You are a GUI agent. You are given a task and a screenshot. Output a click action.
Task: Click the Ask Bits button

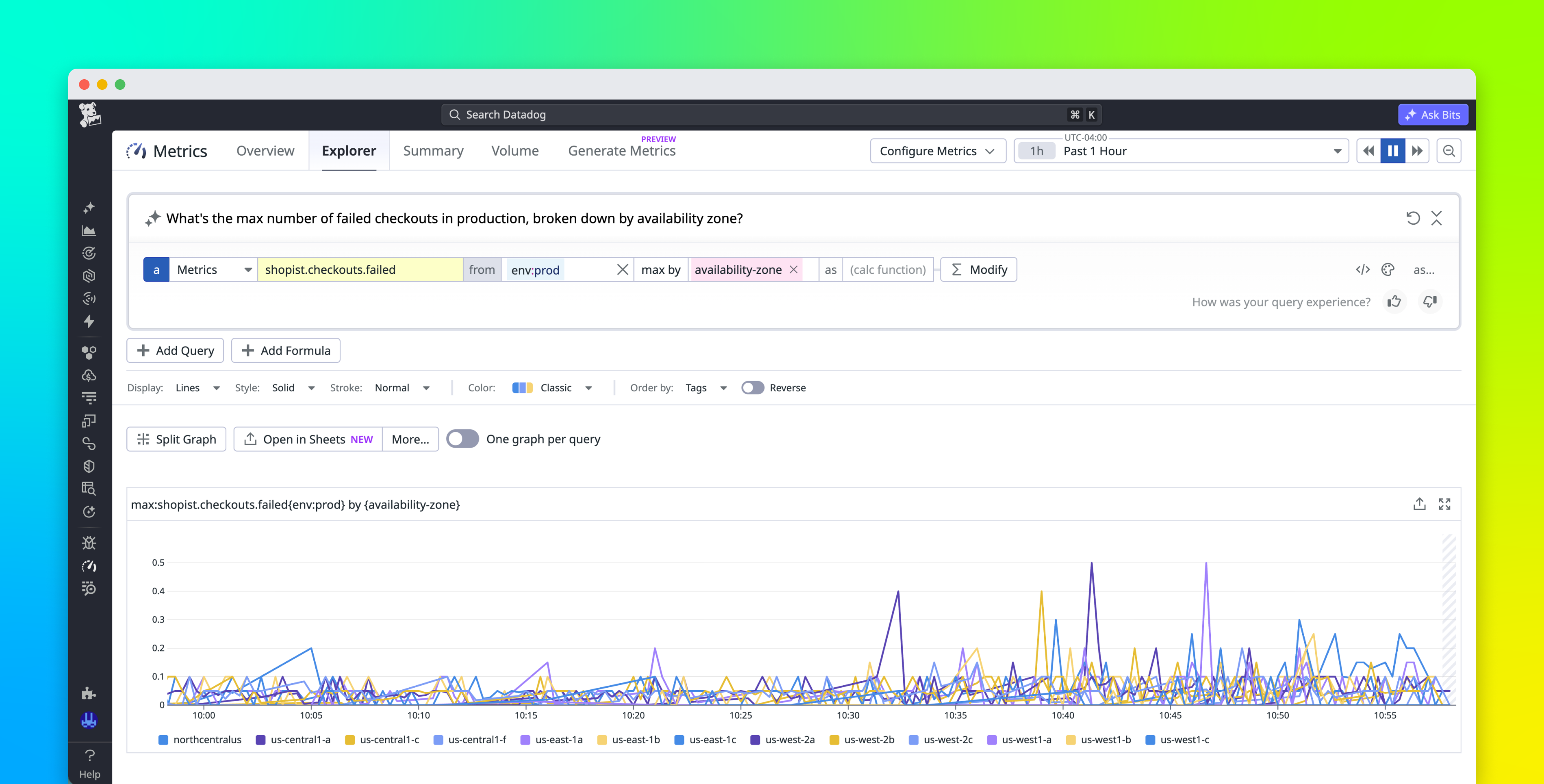[x=1433, y=115]
